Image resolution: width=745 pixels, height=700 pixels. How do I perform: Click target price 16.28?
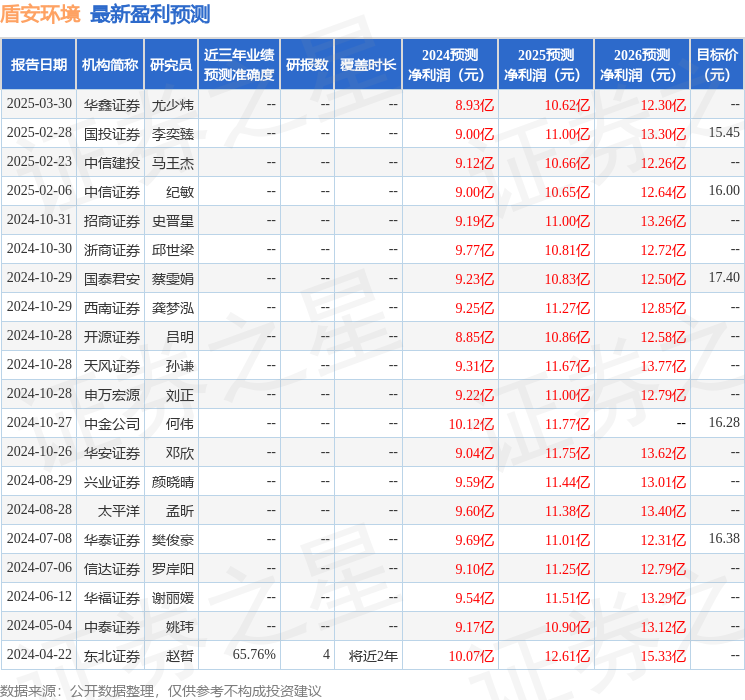724,422
